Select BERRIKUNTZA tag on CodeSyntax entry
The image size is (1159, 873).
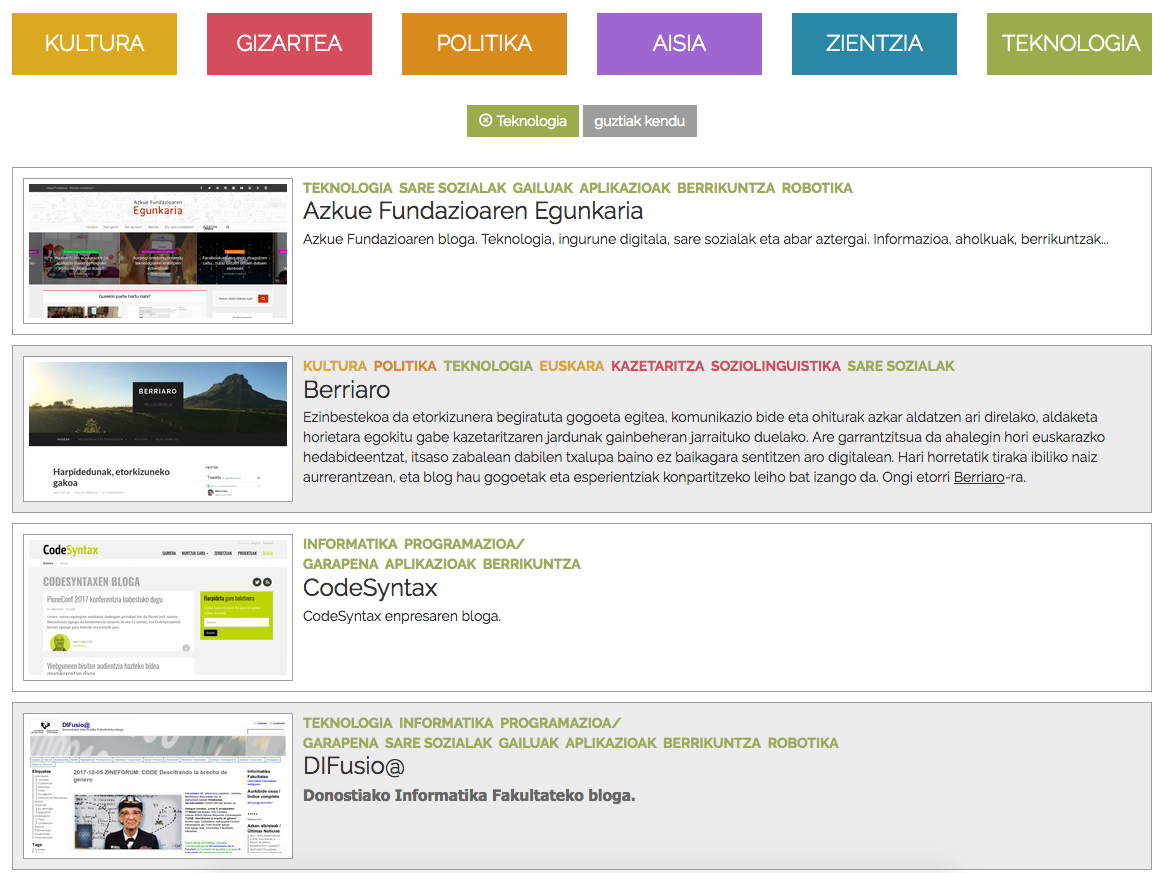[531, 564]
